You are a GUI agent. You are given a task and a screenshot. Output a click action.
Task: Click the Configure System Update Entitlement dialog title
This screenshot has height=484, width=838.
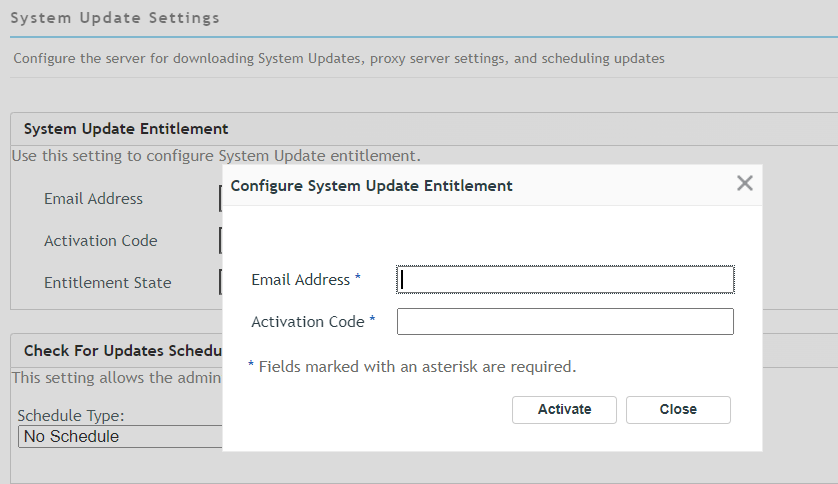371,186
